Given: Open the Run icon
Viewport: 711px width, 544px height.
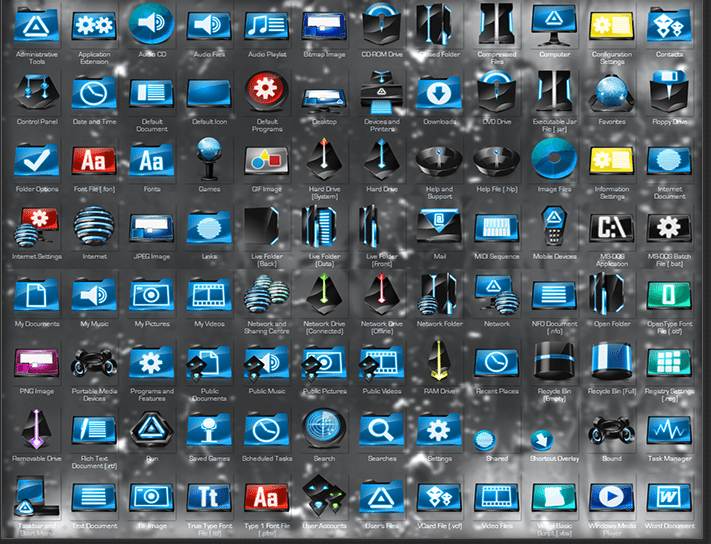Looking at the screenshot, I should [x=152, y=428].
